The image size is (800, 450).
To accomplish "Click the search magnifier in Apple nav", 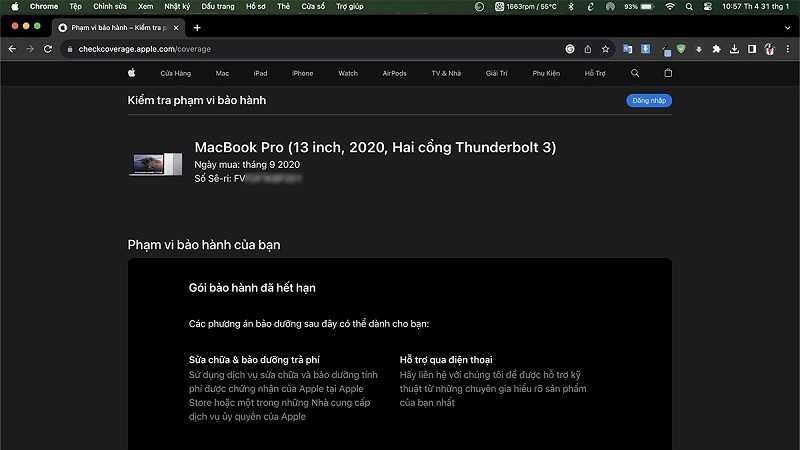I will (635, 73).
